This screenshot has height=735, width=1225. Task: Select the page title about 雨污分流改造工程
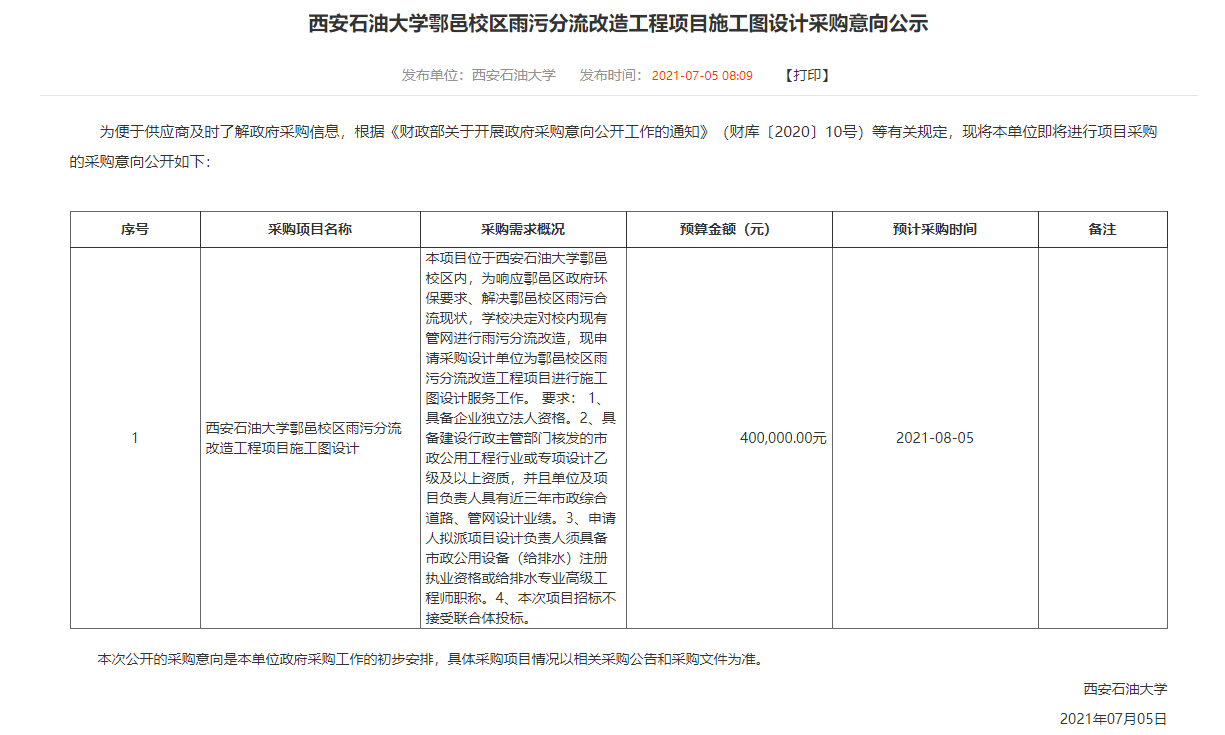pyautogui.click(x=619, y=24)
